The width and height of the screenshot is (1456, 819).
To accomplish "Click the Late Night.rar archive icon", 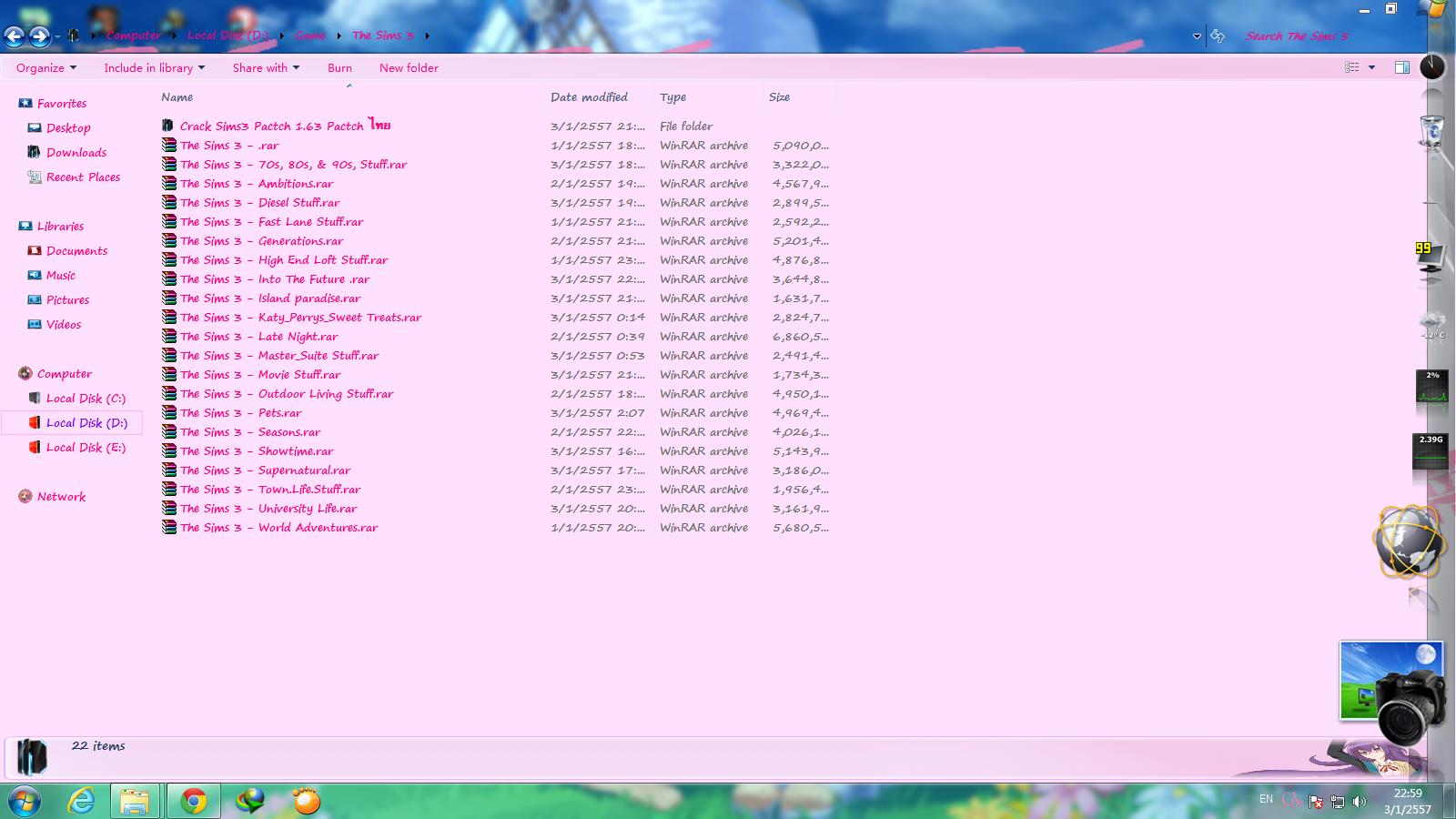I will point(168,336).
